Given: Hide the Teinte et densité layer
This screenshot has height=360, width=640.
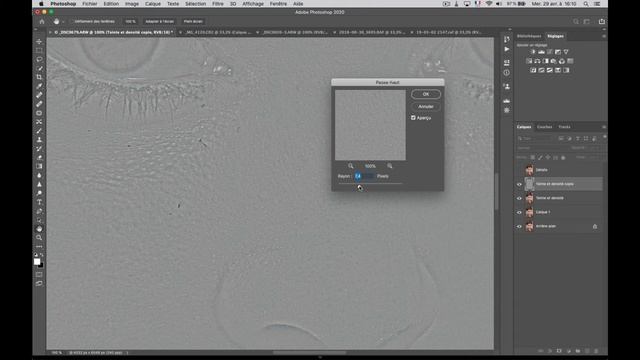Looking at the screenshot, I should click(x=519, y=198).
